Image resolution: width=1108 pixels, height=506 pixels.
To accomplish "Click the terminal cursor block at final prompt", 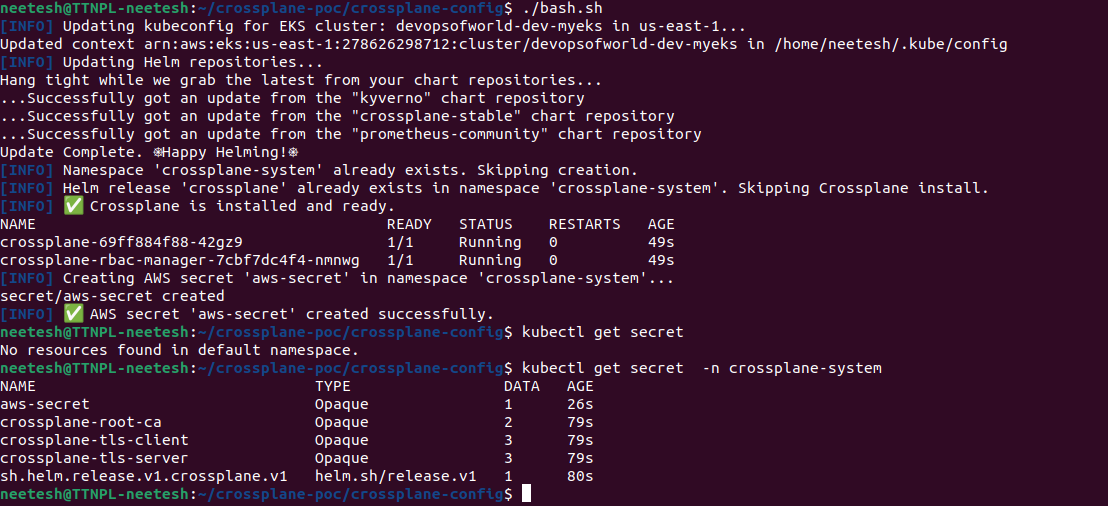I will coord(526,493).
